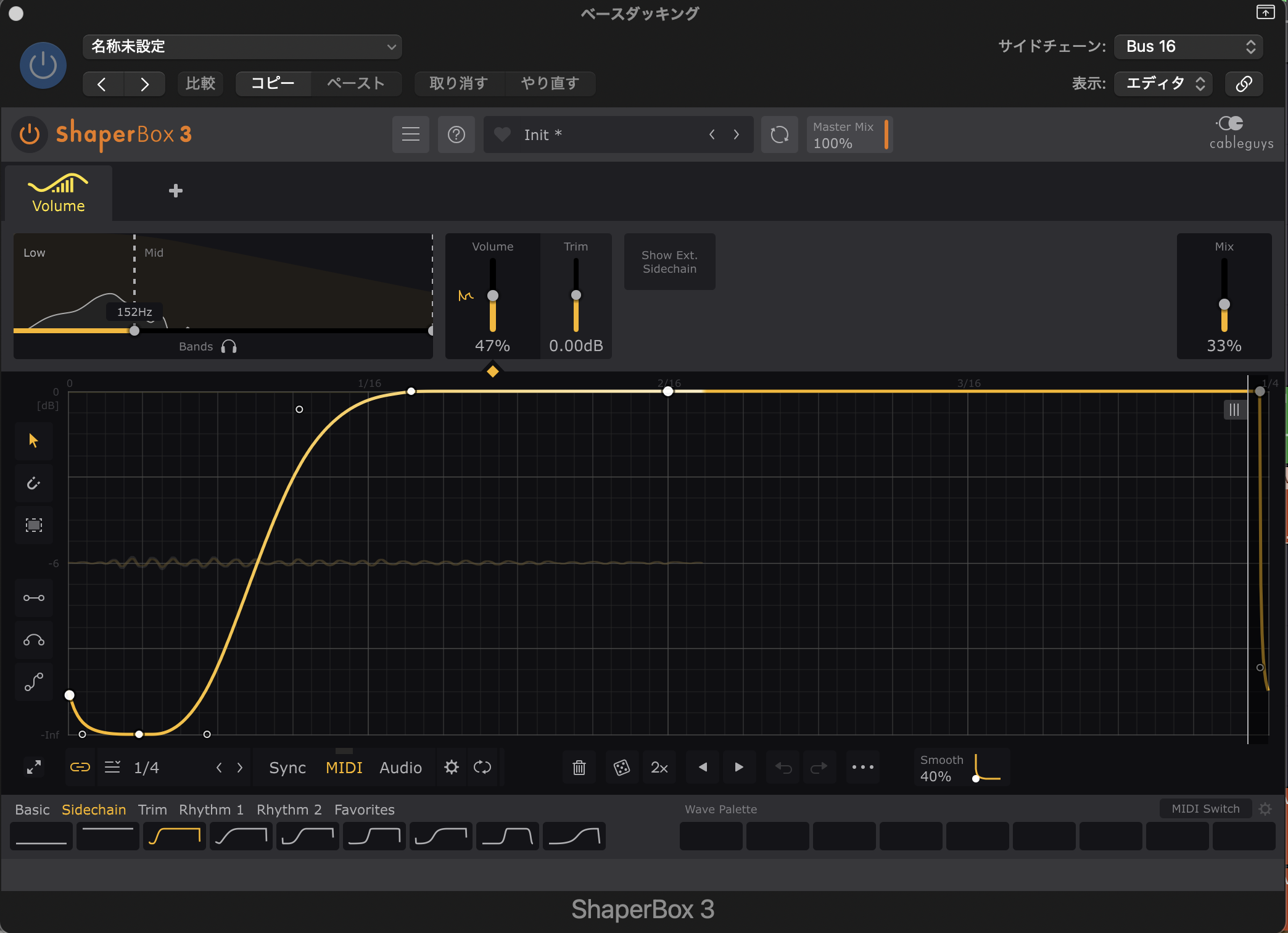Open the エディタ view dropdown

(1163, 83)
